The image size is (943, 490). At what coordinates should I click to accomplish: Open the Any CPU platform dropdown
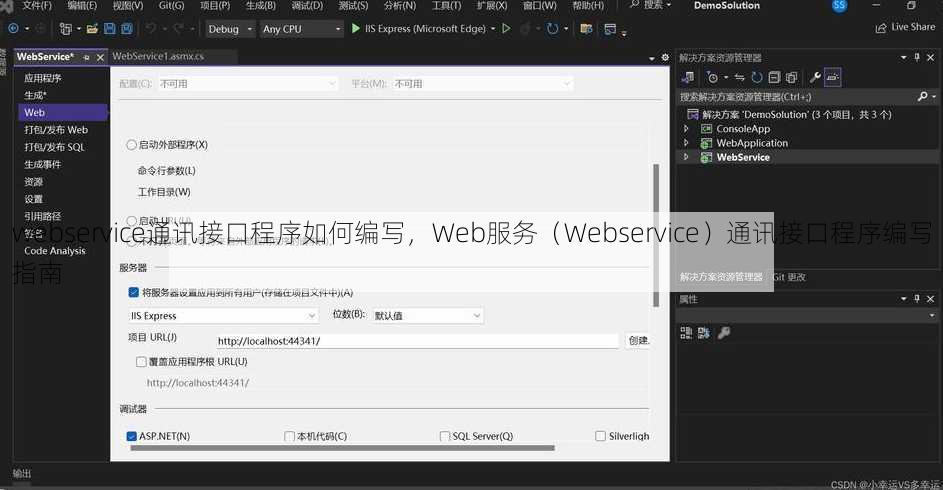click(x=301, y=29)
